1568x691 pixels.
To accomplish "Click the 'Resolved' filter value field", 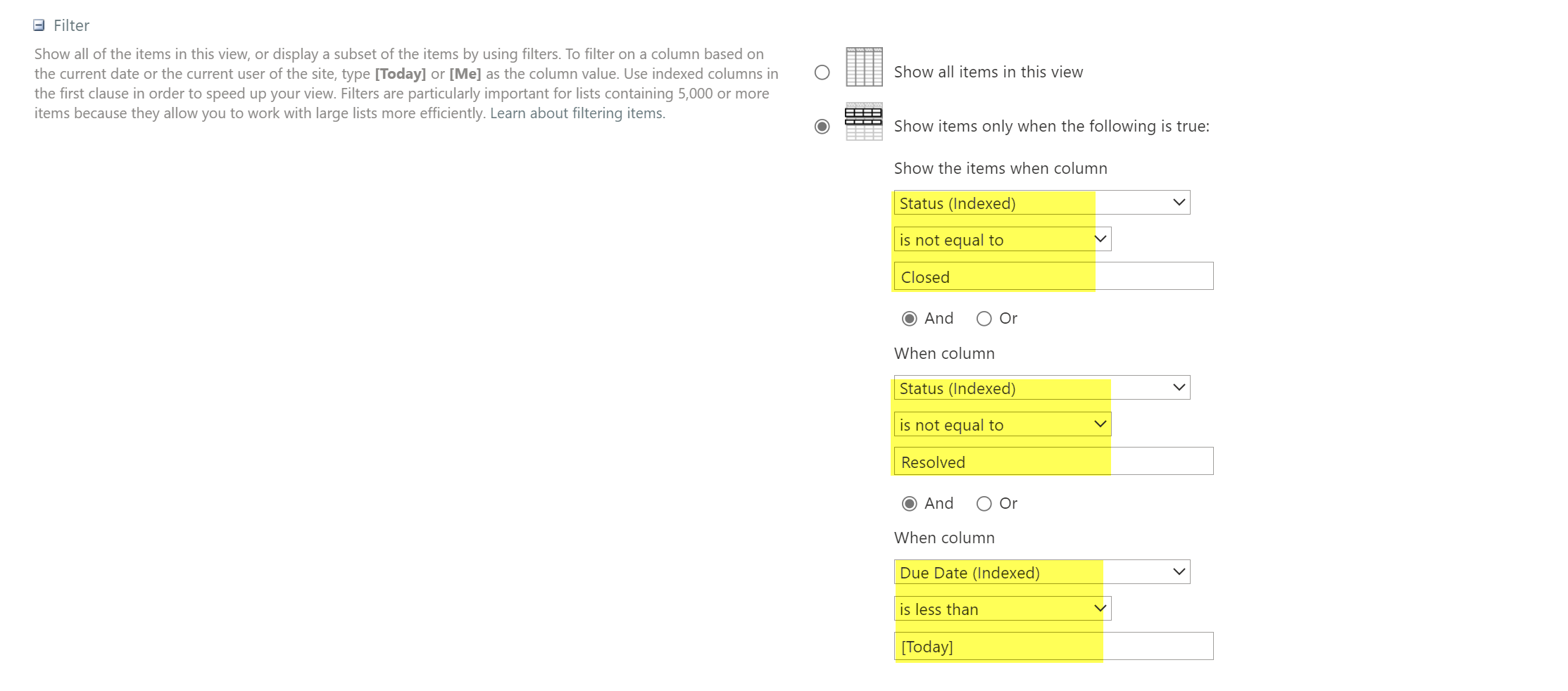I will (x=1053, y=462).
